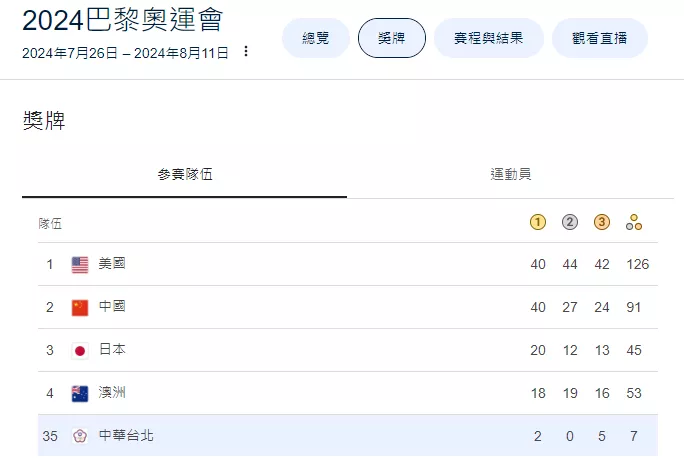Viewport: 684px width, 461px height.
Task: Click the United States flag icon
Action: 80,265
